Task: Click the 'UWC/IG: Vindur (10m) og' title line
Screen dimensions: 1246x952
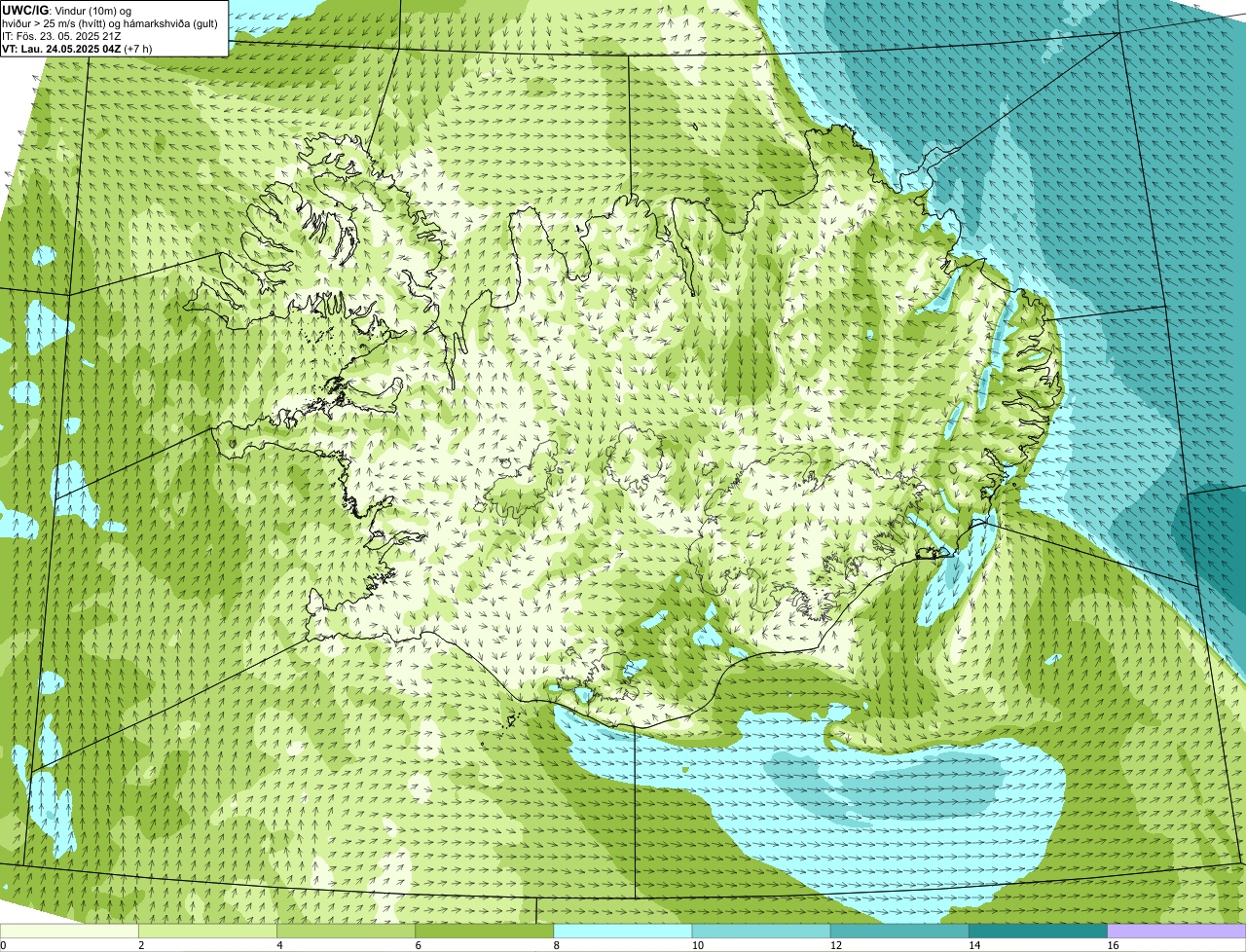Action: pos(67,10)
